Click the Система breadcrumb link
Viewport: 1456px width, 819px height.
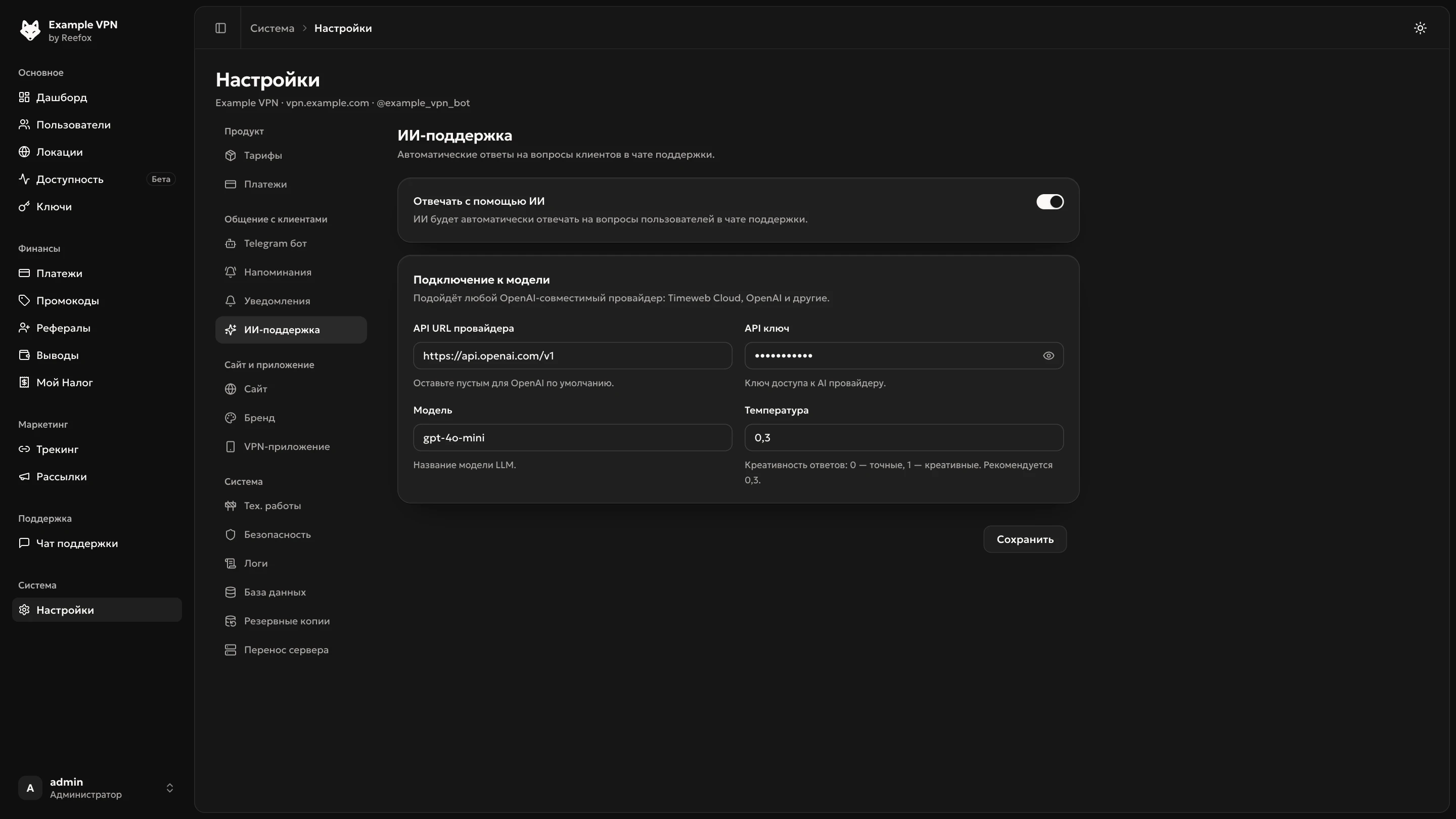tap(272, 28)
